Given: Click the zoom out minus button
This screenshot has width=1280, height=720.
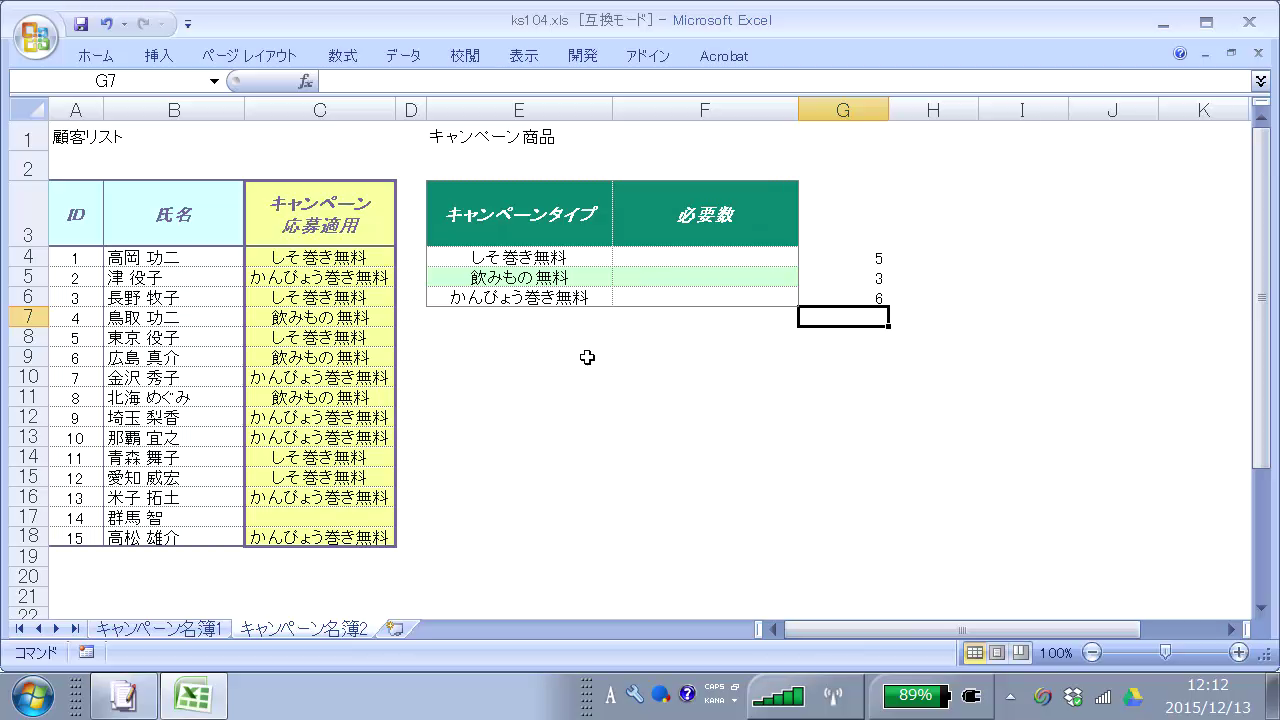Looking at the screenshot, I should pyautogui.click(x=1092, y=653).
